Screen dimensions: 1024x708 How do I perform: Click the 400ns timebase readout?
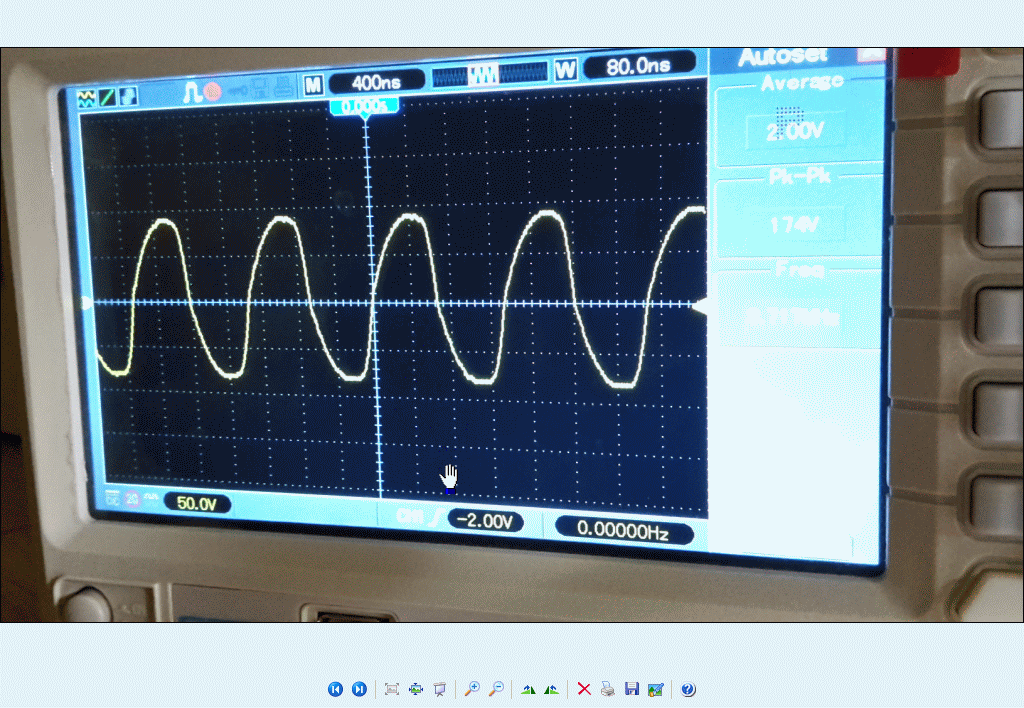pyautogui.click(x=375, y=82)
